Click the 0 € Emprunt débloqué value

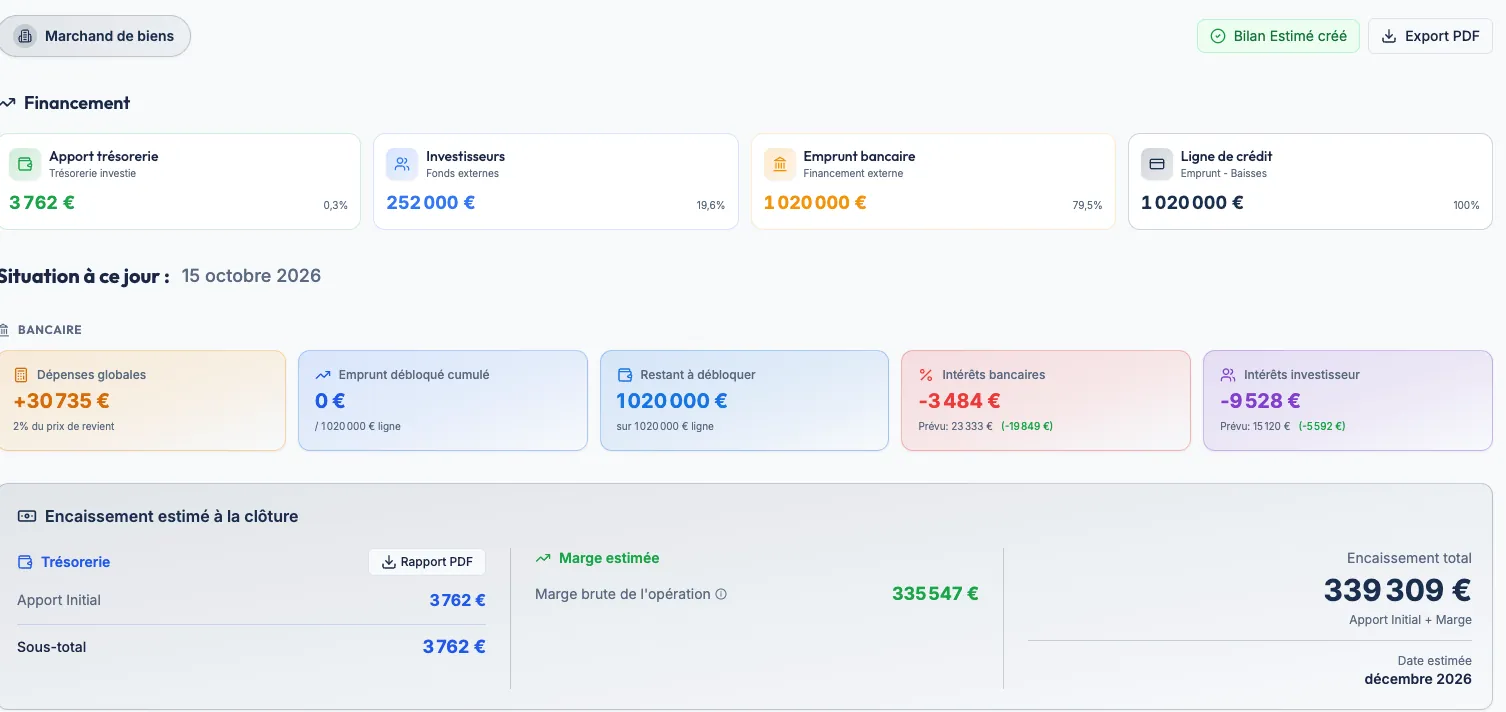pos(330,401)
